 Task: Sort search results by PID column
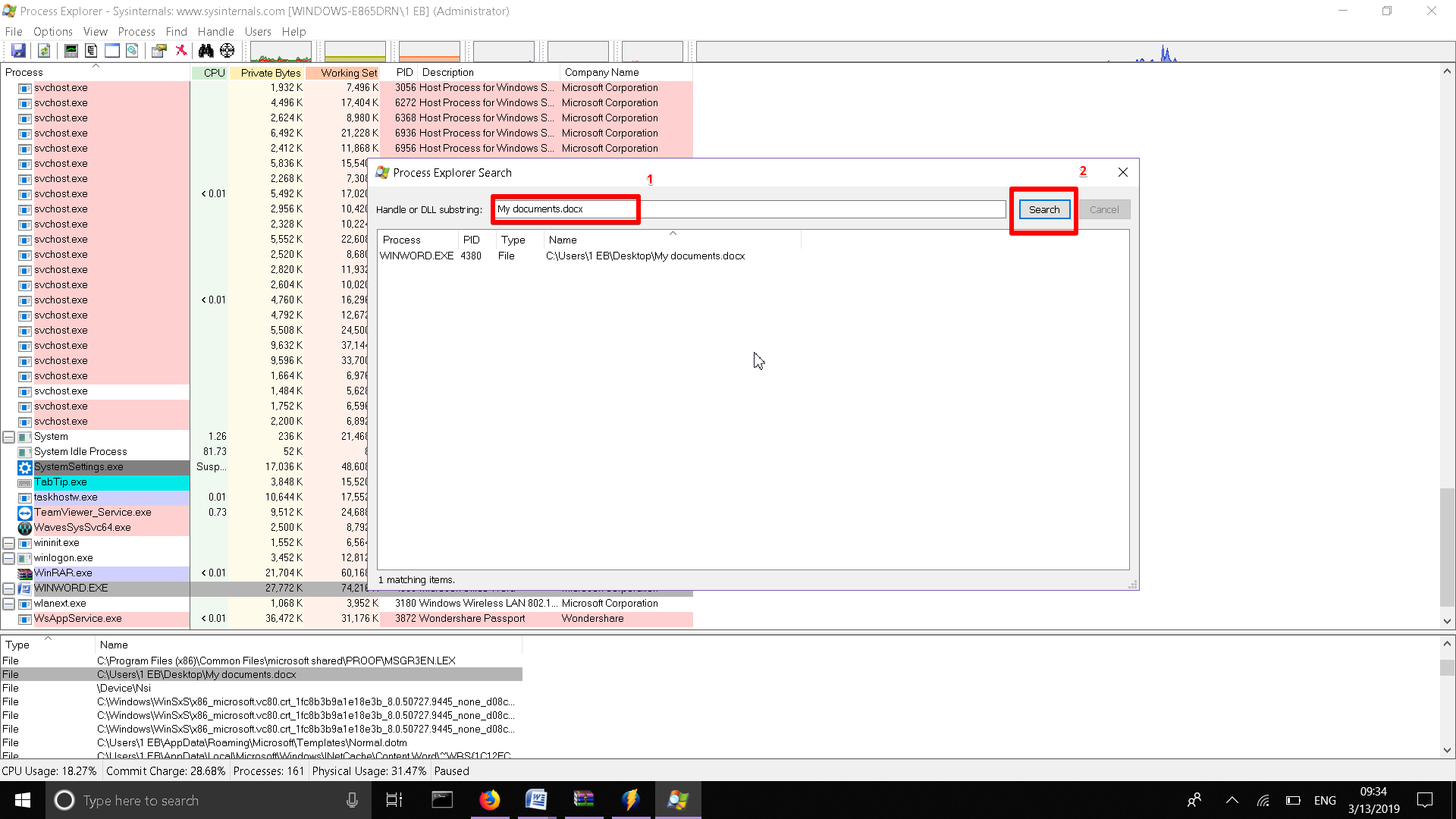[x=476, y=240]
